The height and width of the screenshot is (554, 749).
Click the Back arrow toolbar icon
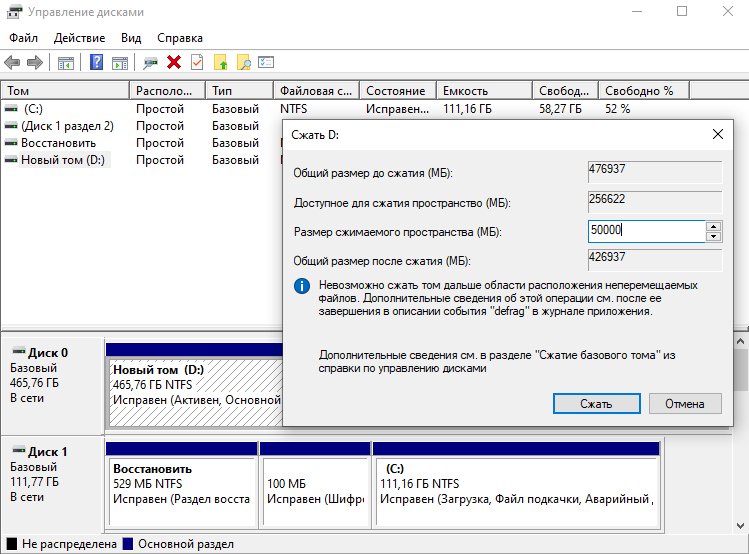(x=12, y=63)
